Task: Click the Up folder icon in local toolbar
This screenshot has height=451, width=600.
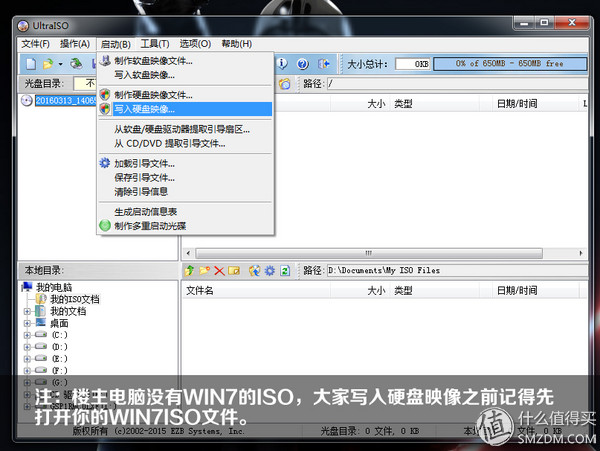Action: [189, 271]
